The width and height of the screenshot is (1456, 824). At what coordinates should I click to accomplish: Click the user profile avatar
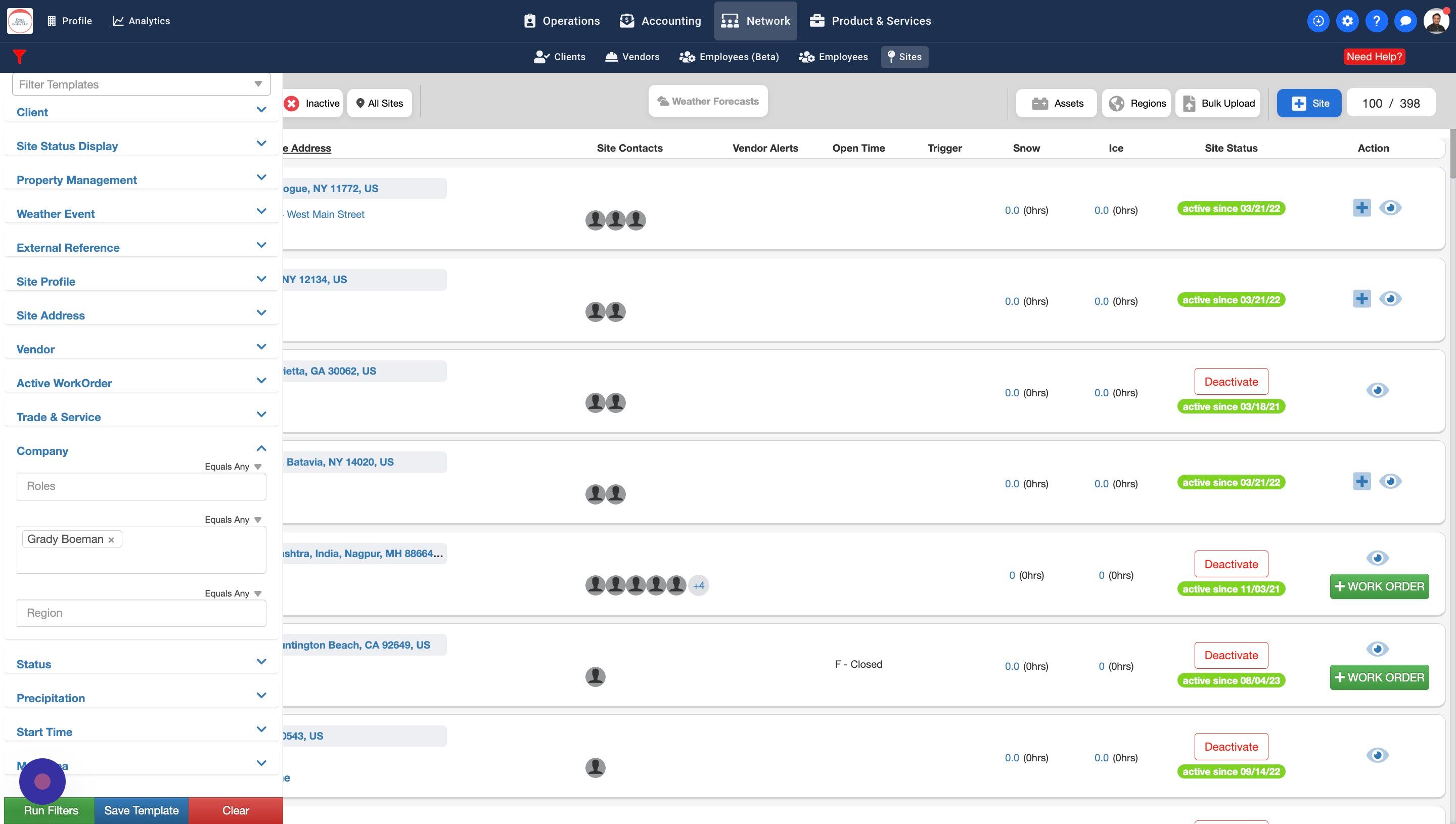1435,21
